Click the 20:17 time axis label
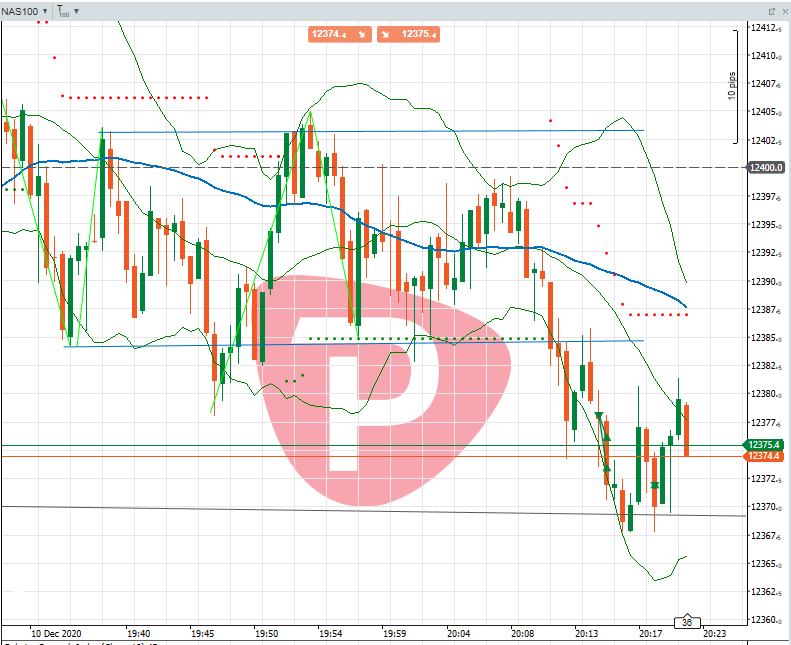Screen dimensions: 791x645 651,633
